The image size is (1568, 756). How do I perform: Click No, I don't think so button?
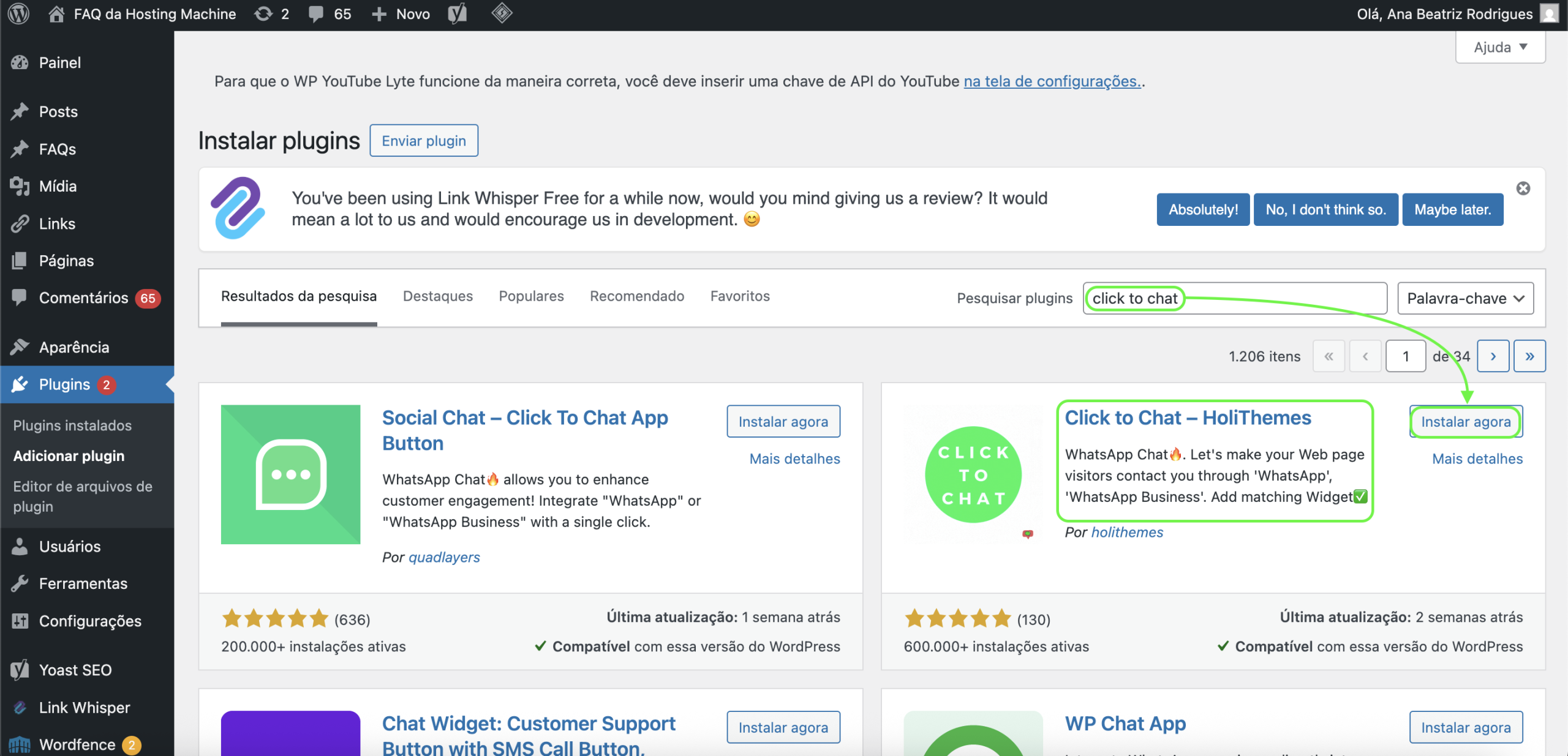click(x=1325, y=209)
